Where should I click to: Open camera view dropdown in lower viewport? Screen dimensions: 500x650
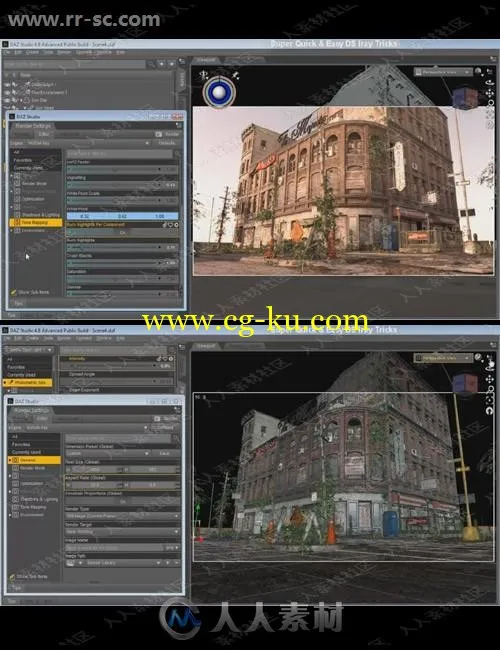pyautogui.click(x=443, y=358)
